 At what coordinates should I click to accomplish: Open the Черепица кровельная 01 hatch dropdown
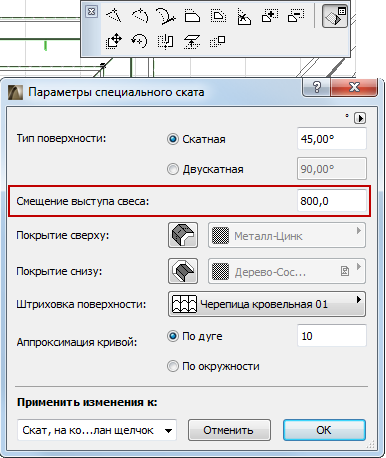(267, 304)
